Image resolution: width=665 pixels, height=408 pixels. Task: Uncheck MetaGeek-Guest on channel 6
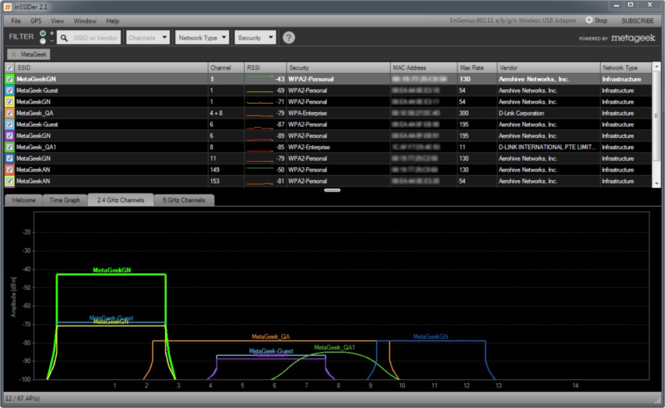pos(9,124)
